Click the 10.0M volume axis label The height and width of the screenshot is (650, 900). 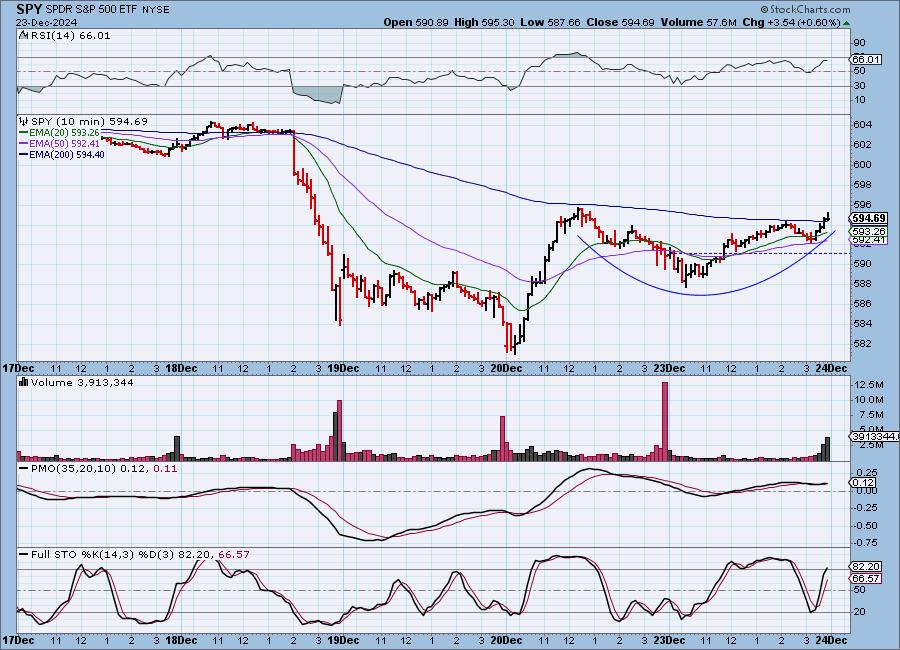pos(869,400)
